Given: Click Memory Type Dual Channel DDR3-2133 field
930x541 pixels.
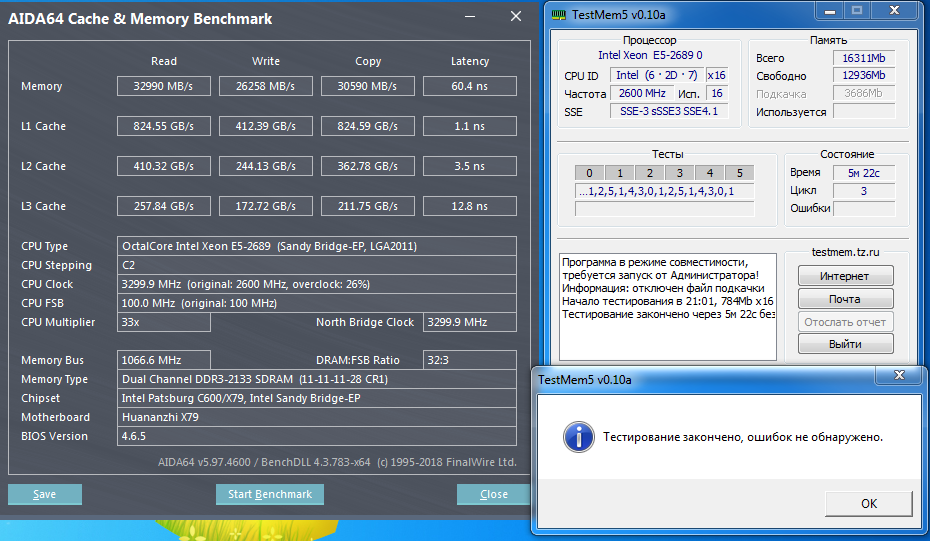Looking at the screenshot, I should (x=317, y=379).
